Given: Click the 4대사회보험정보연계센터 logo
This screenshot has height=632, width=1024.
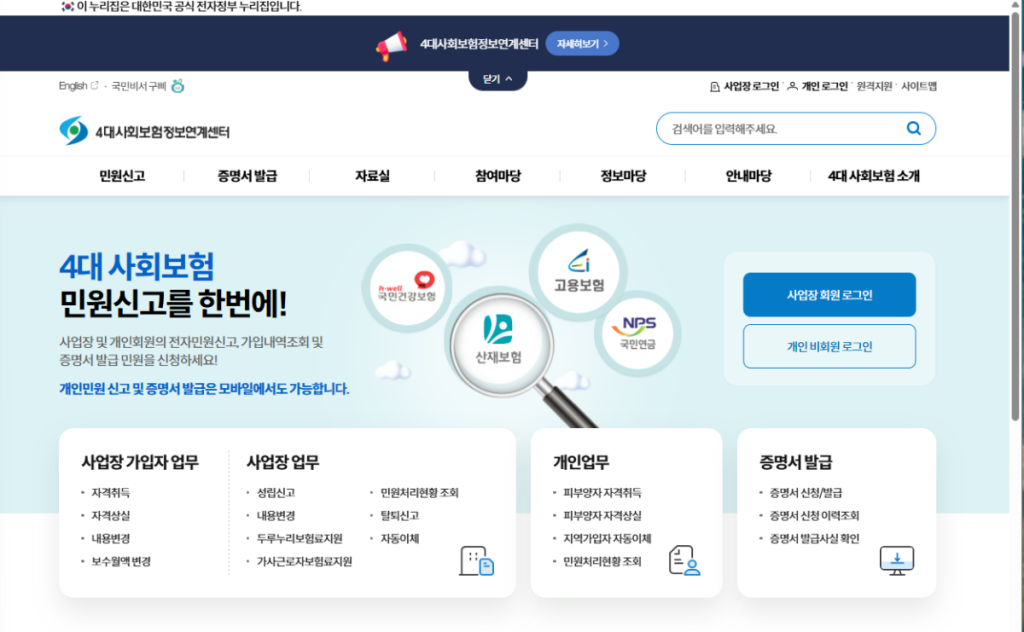Looking at the screenshot, I should [144, 131].
